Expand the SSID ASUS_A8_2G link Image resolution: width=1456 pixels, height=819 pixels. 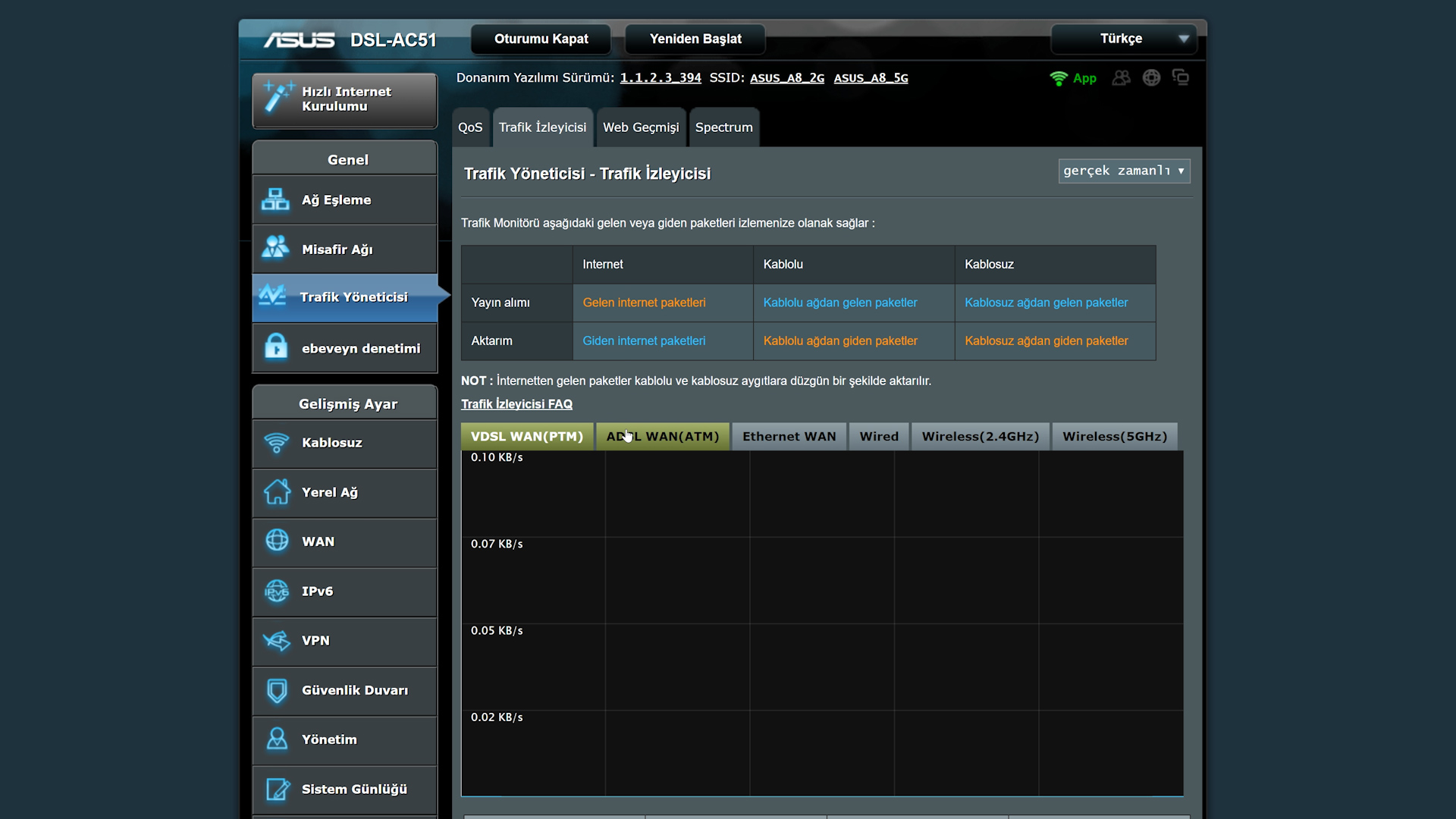(x=787, y=78)
